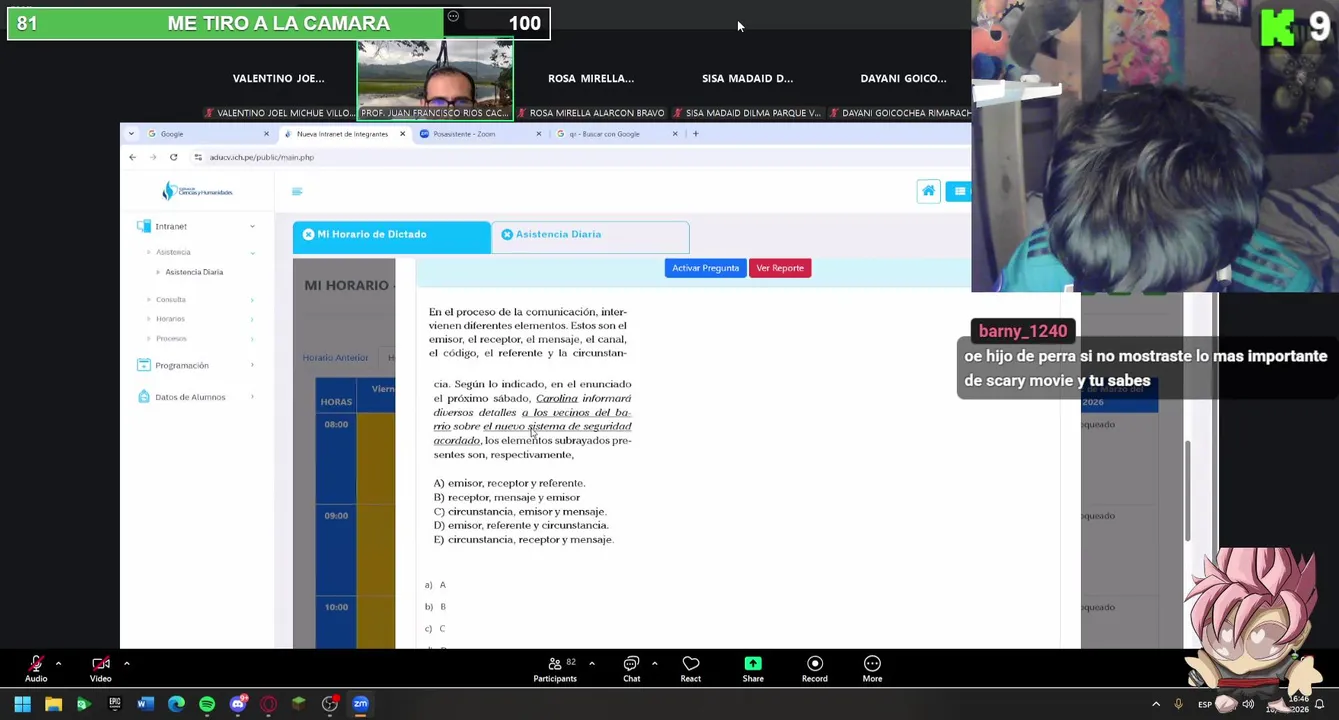Switch to Zoom taskbar icon

click(360, 704)
